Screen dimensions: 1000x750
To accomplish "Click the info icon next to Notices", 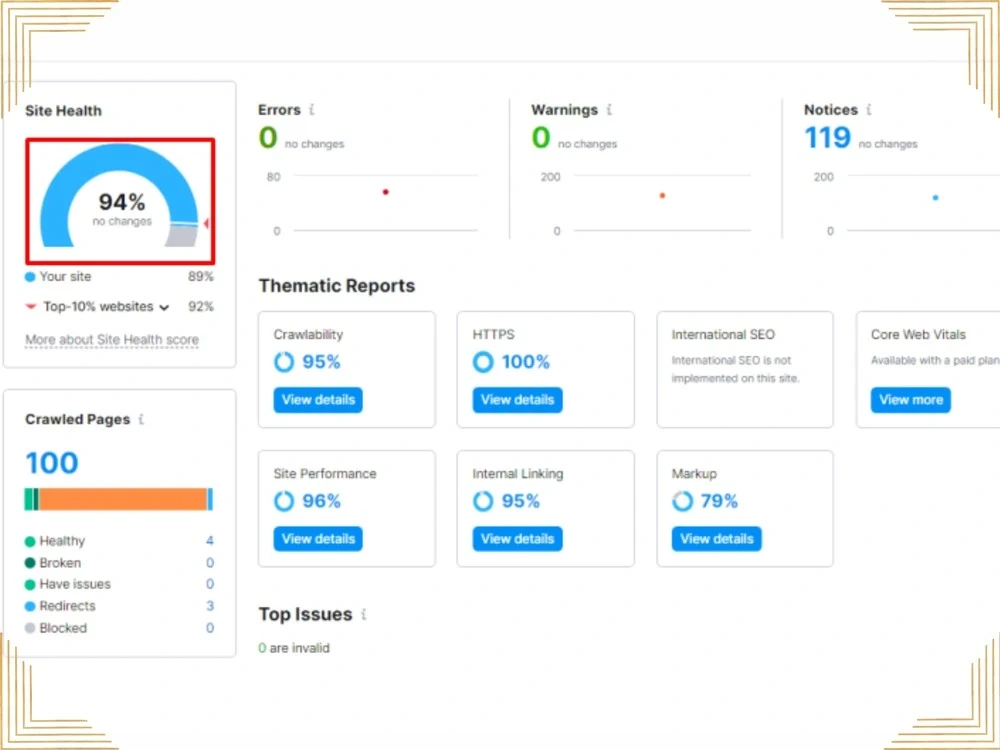I will tap(869, 110).
